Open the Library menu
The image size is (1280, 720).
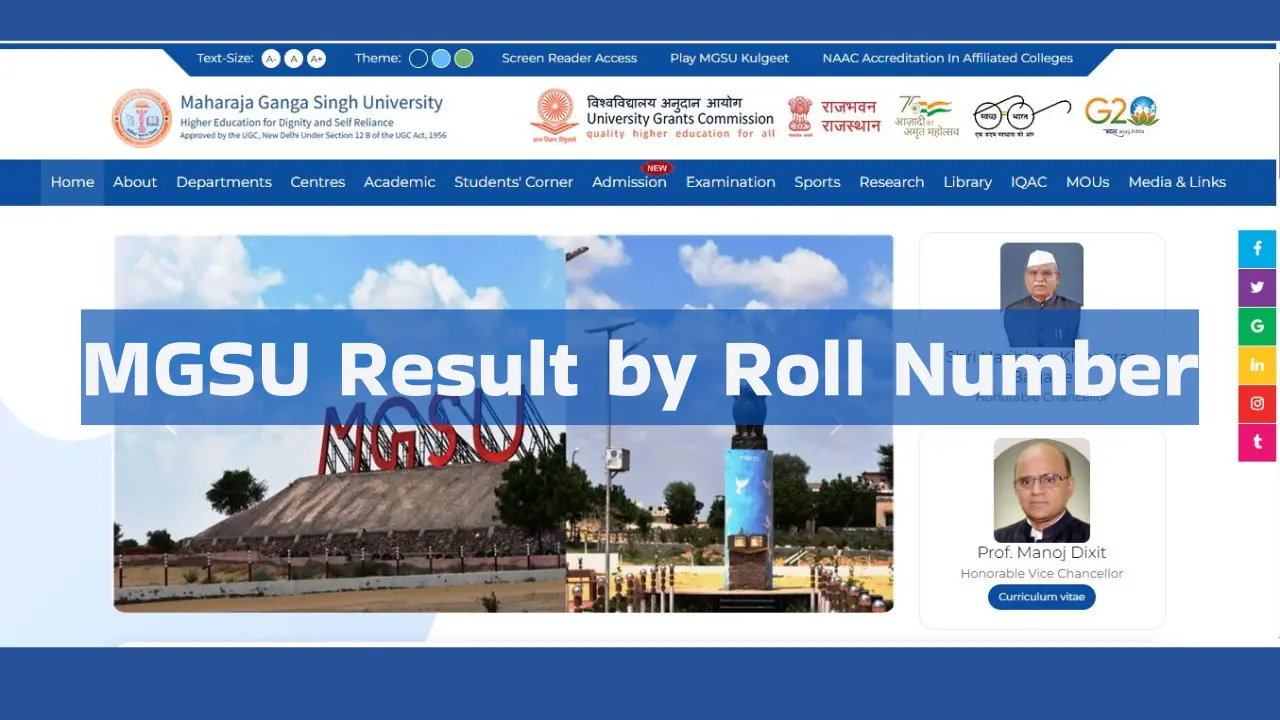[x=967, y=182]
